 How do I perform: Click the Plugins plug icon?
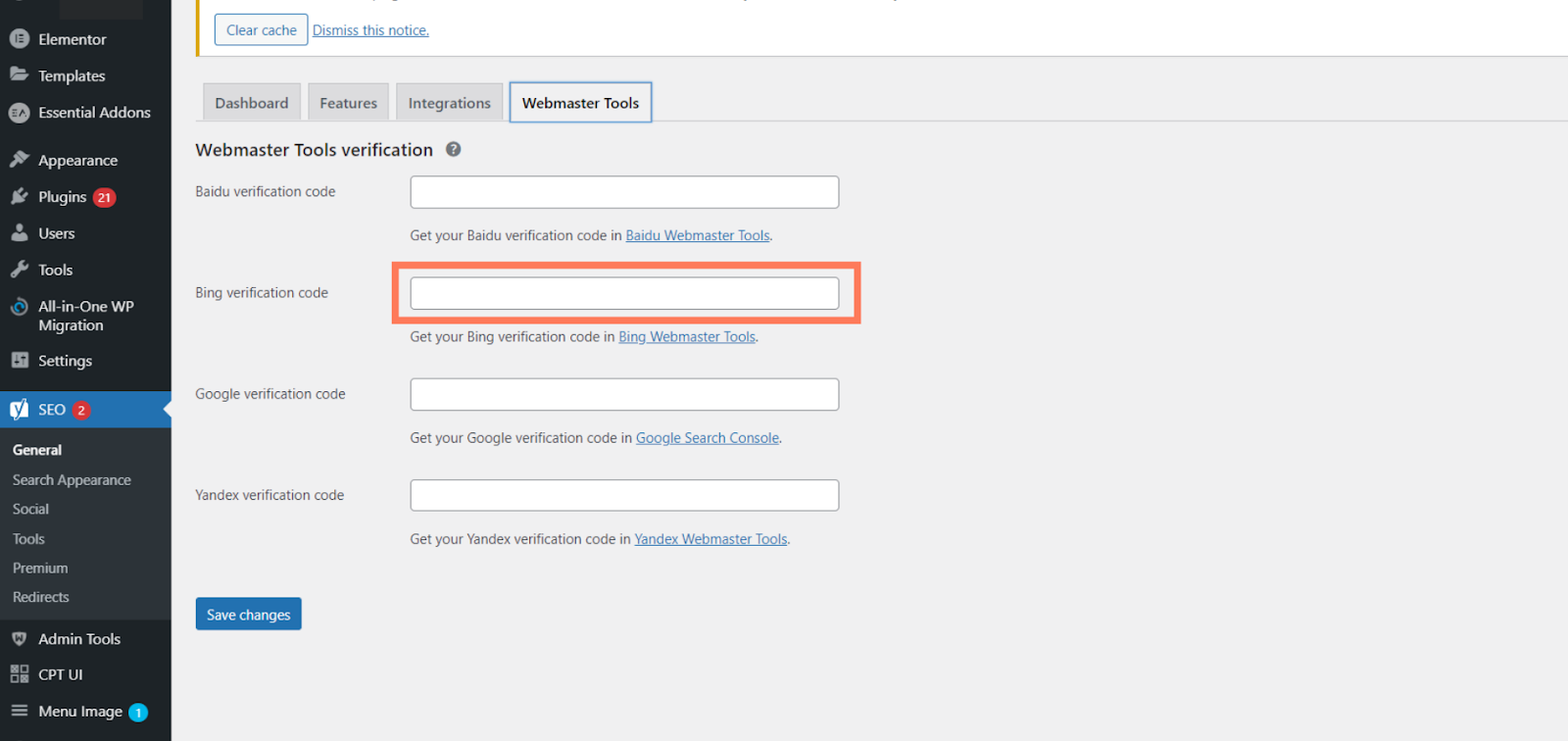19,197
